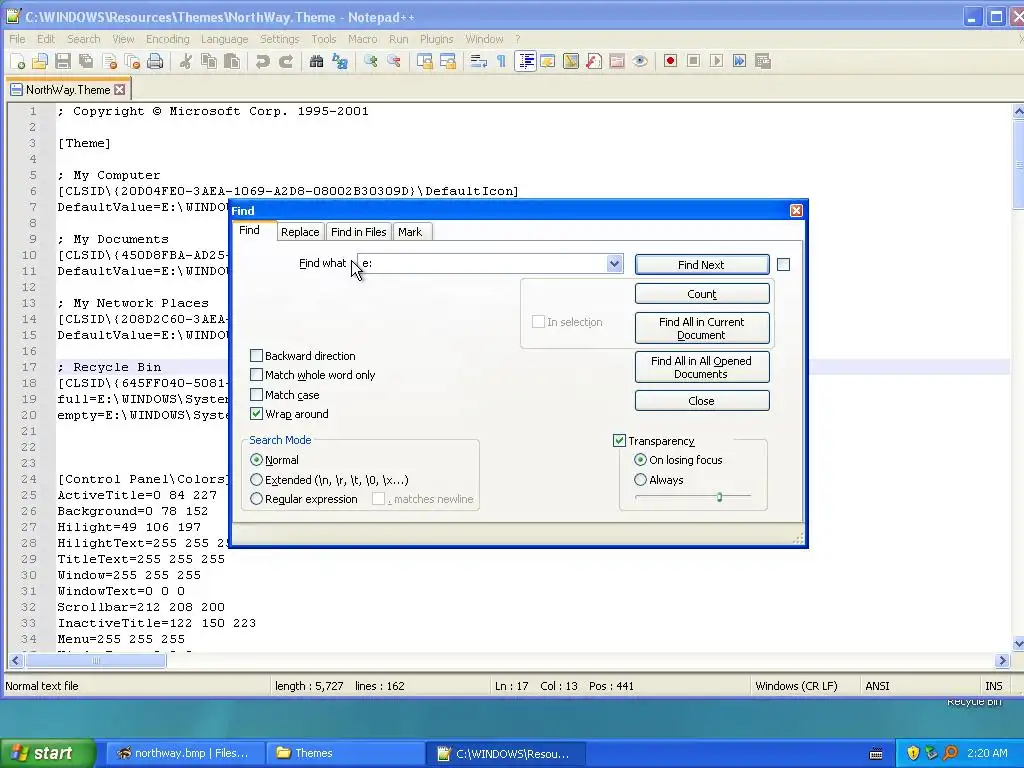Open the Windows start button
Image resolution: width=1024 pixels, height=768 pixels.
[x=47, y=753]
